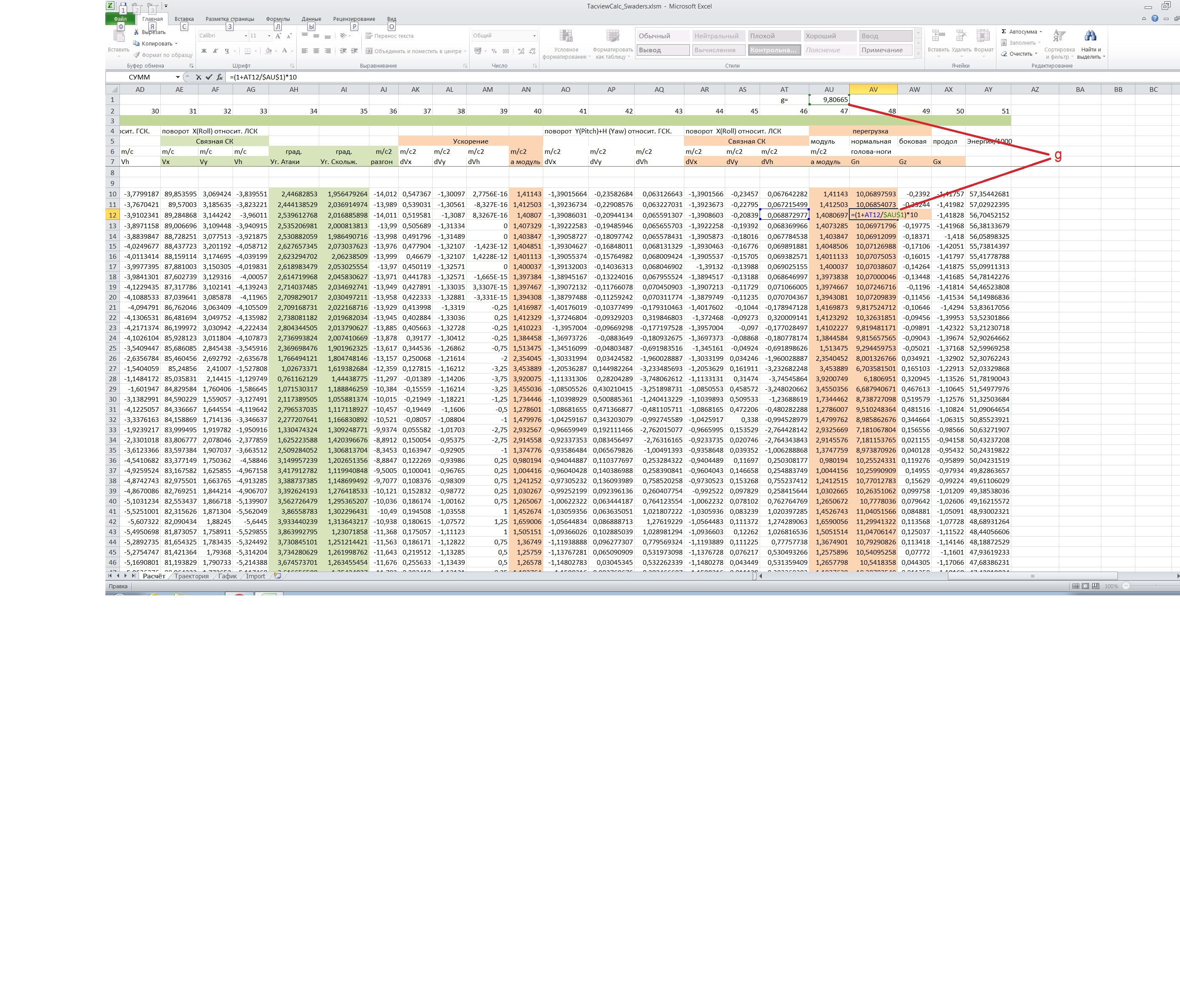The height and width of the screenshot is (1008, 1180).
Task: Click the Excel Help question mark
Action: coord(1154,19)
